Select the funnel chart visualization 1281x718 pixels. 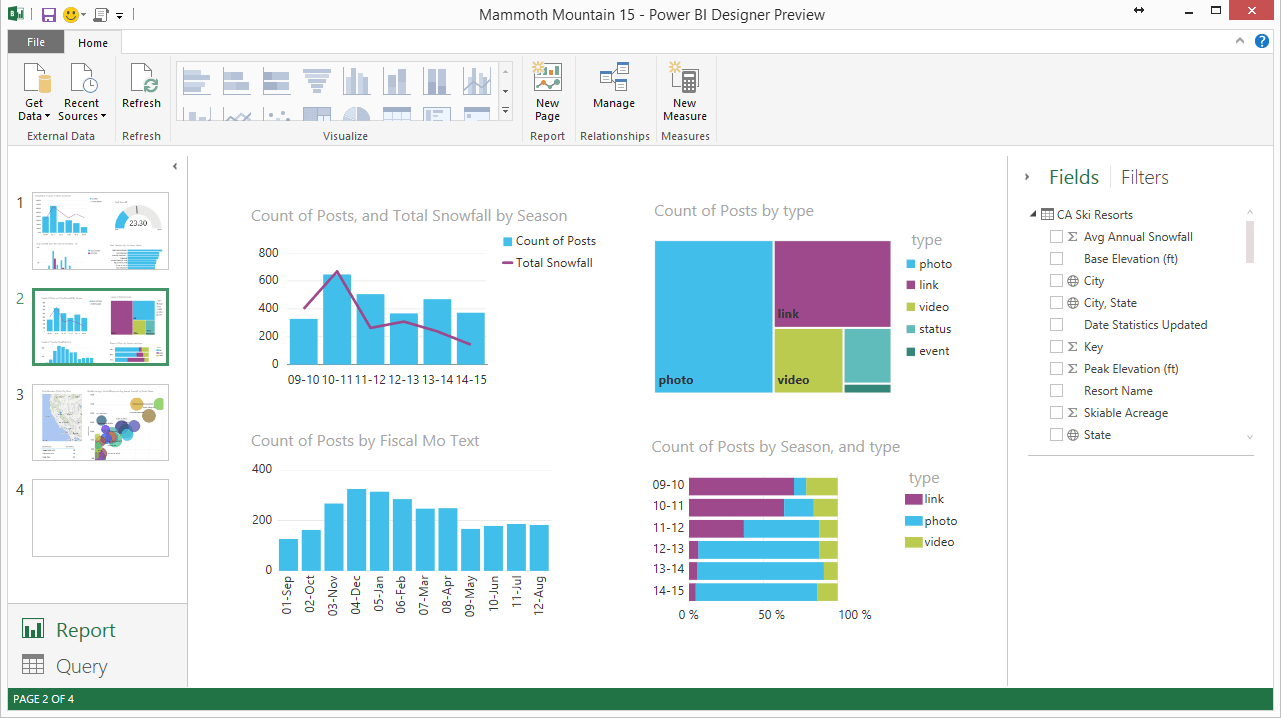(x=317, y=80)
